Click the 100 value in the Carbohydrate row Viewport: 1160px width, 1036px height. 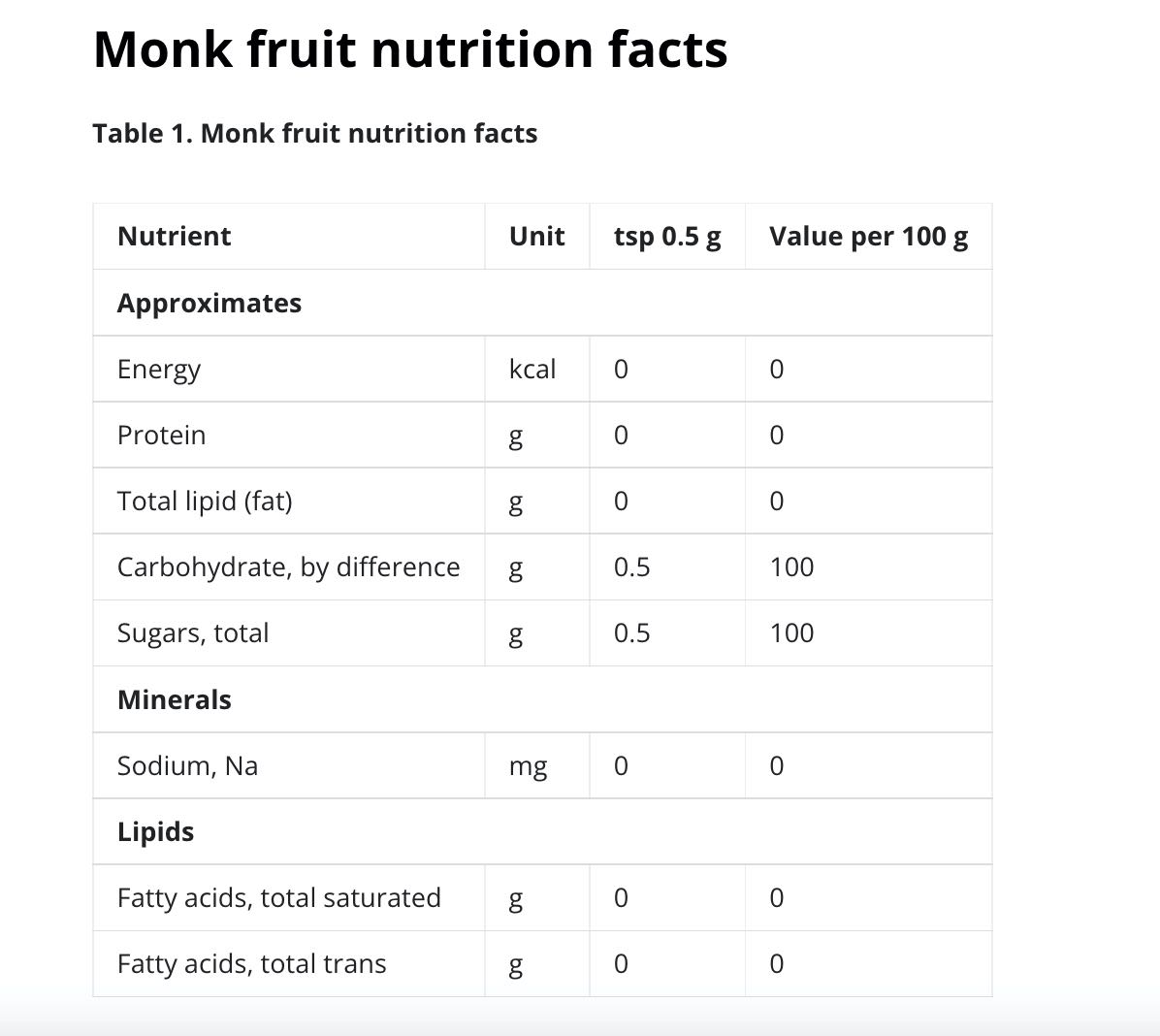pyautogui.click(x=791, y=567)
